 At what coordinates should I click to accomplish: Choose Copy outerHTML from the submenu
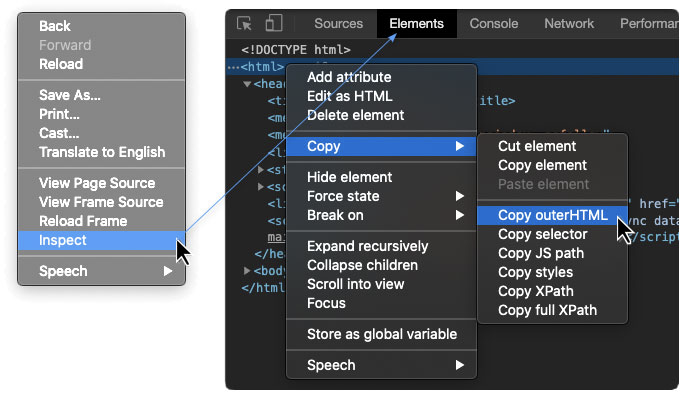coord(552,215)
